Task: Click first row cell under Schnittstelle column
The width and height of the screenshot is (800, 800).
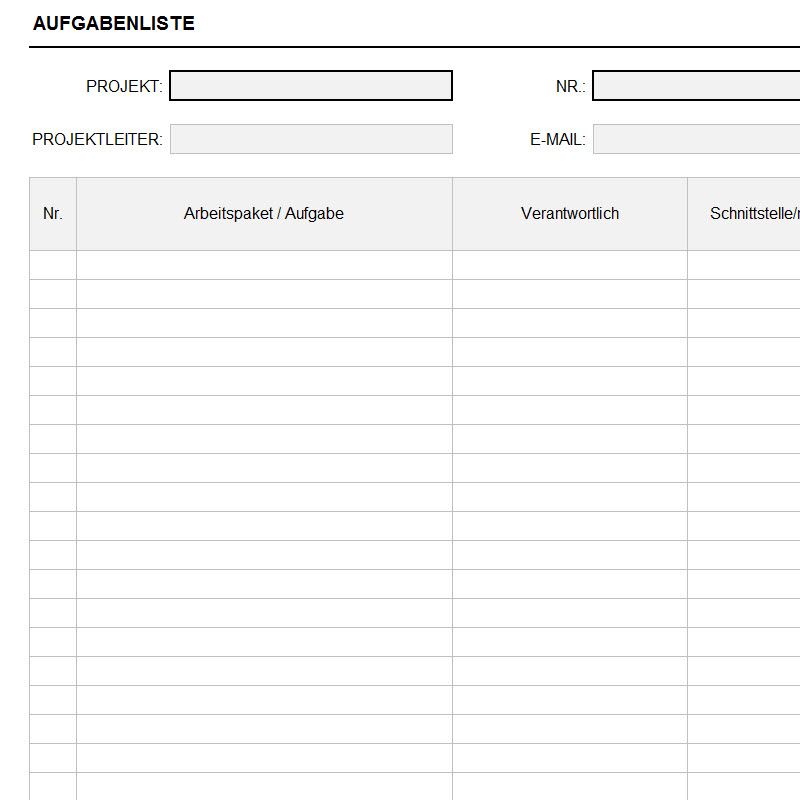Action: 744,265
